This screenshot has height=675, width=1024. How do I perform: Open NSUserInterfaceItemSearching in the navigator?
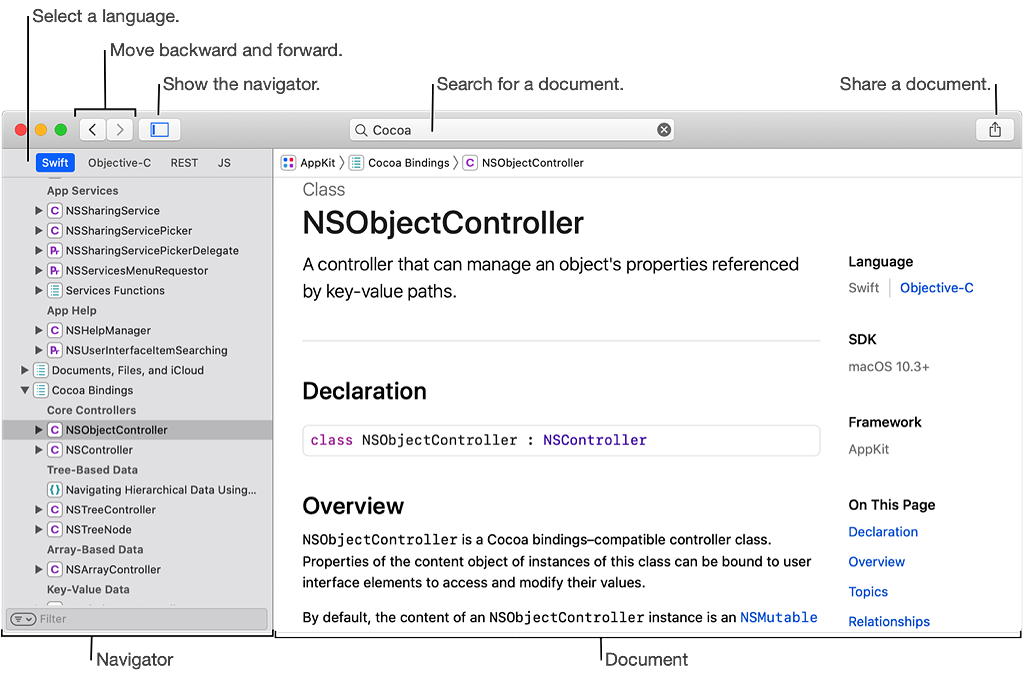(x=146, y=351)
